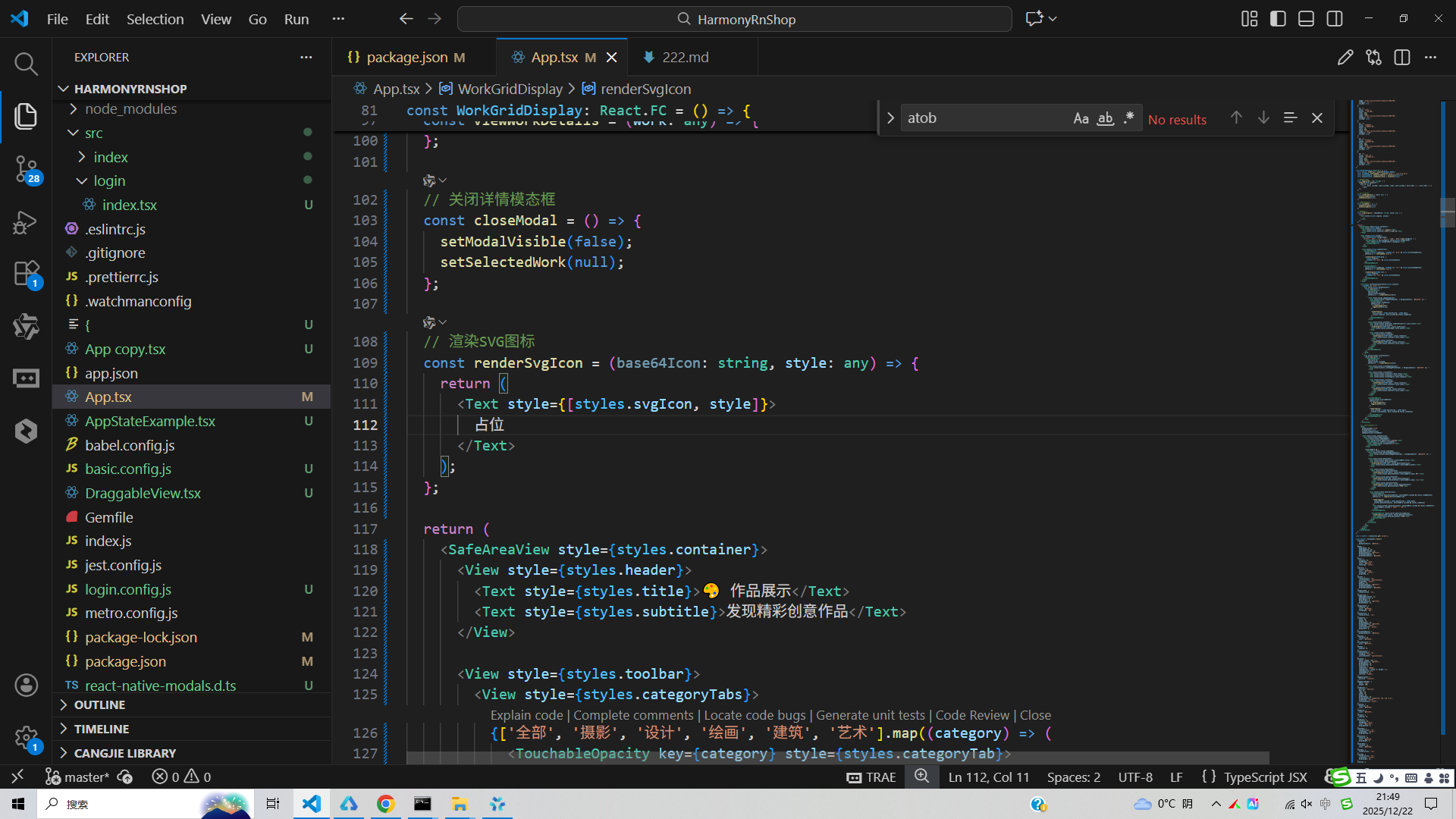Toggle Match Whole Word in find widget
This screenshot has width=1456, height=819.
[1105, 118]
